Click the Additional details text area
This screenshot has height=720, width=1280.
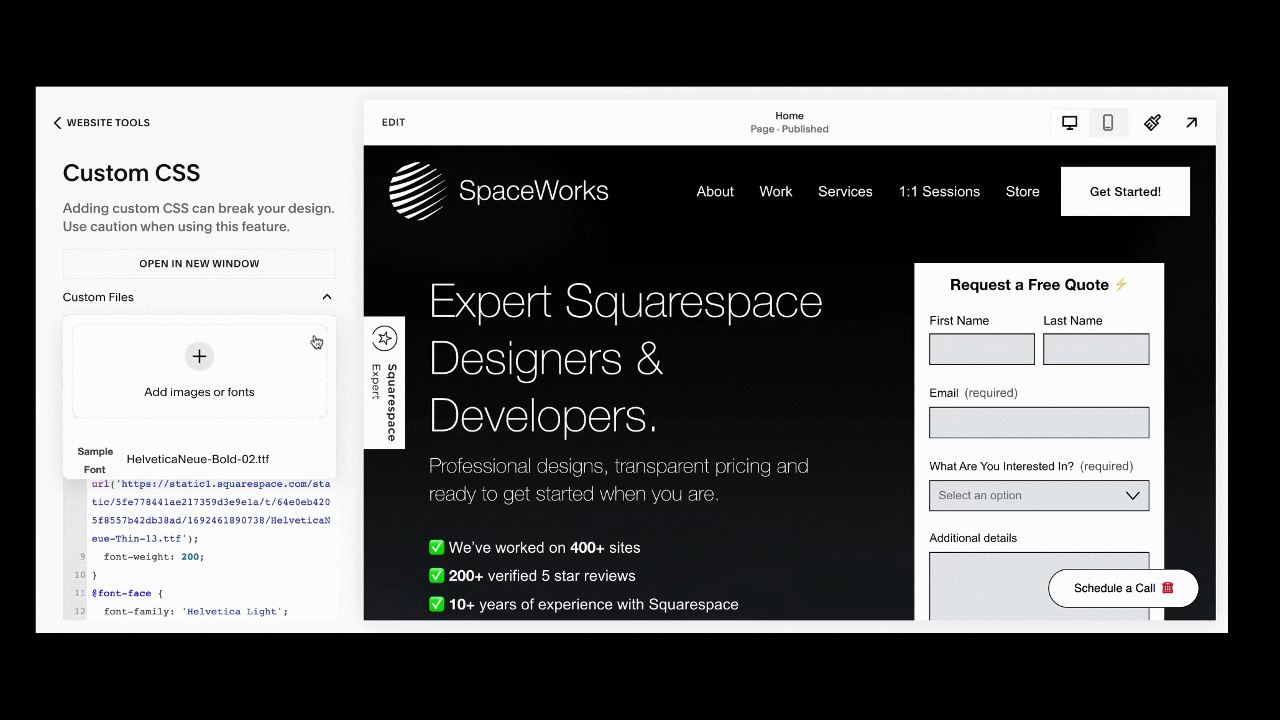pos(1039,586)
